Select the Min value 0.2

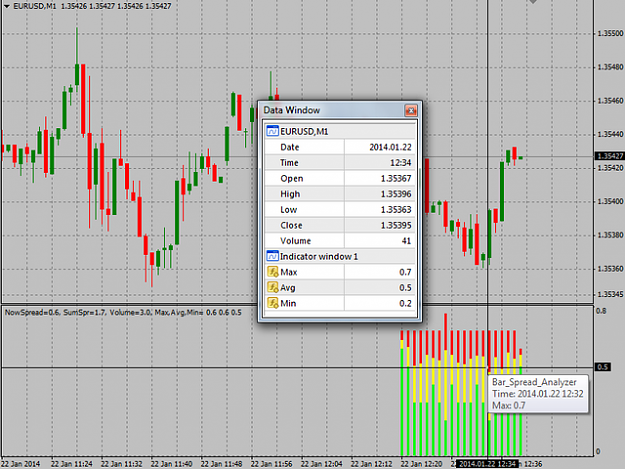(405, 303)
